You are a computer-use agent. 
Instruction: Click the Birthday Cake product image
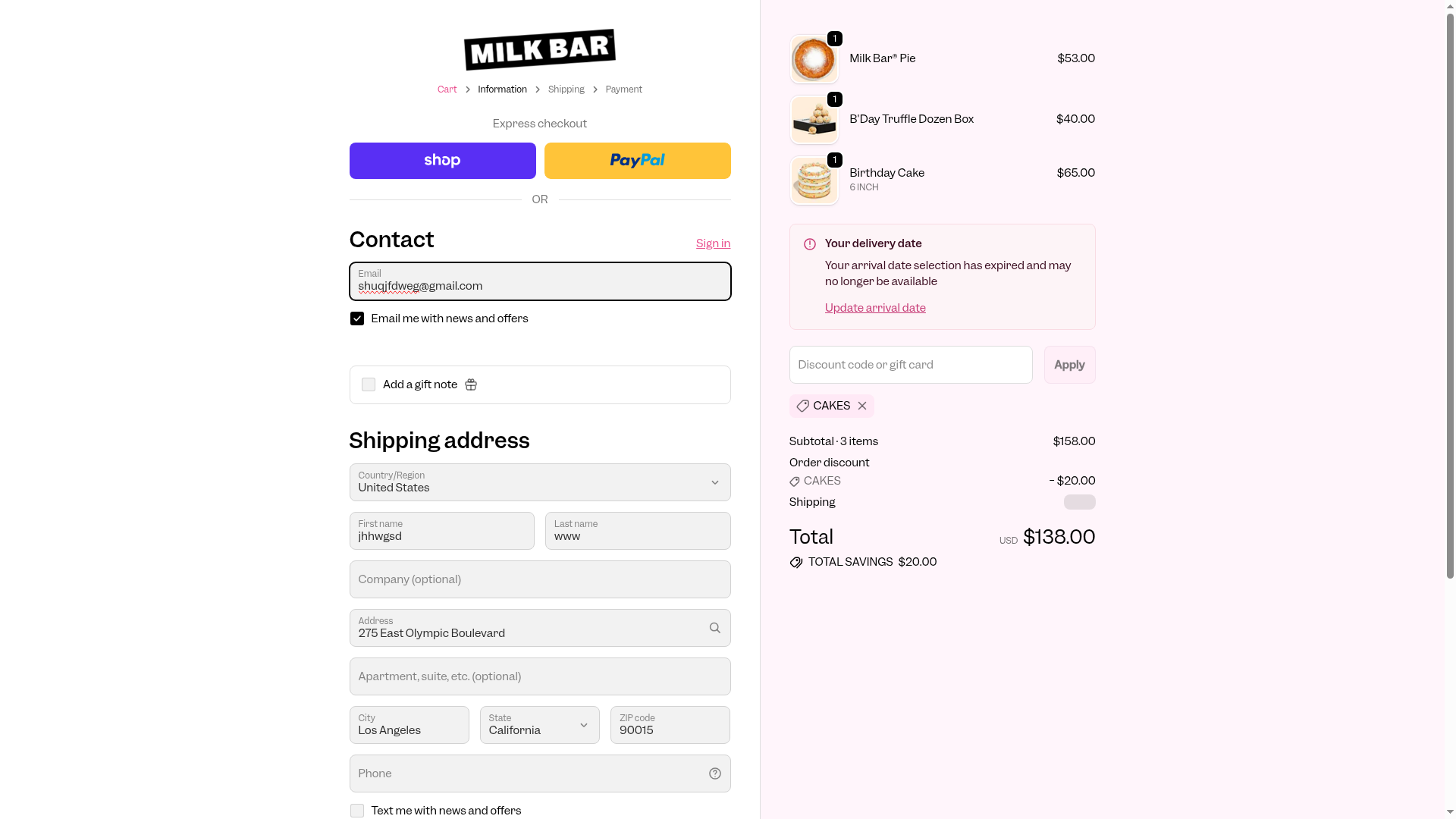[814, 180]
